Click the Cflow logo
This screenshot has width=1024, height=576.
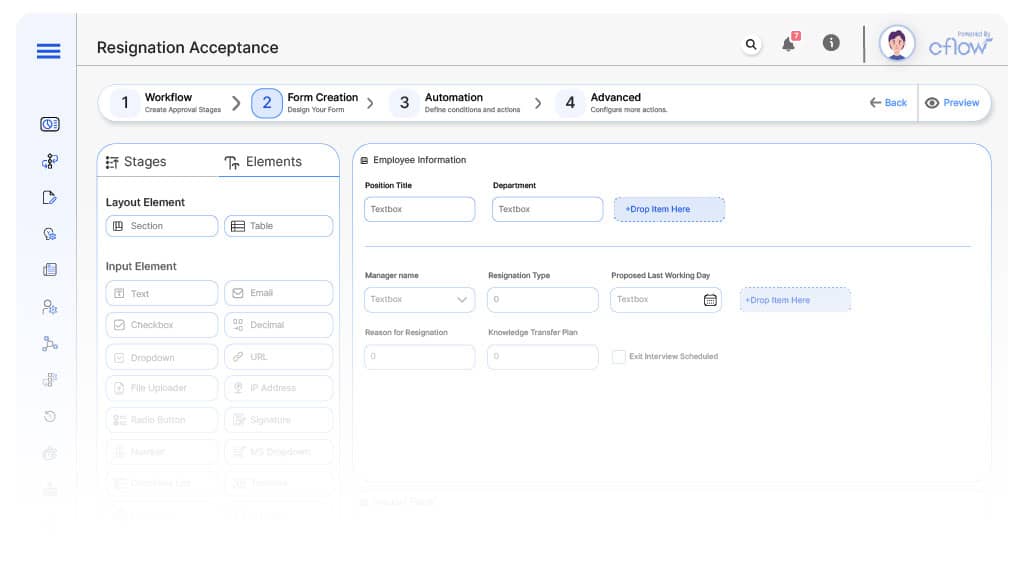point(960,44)
